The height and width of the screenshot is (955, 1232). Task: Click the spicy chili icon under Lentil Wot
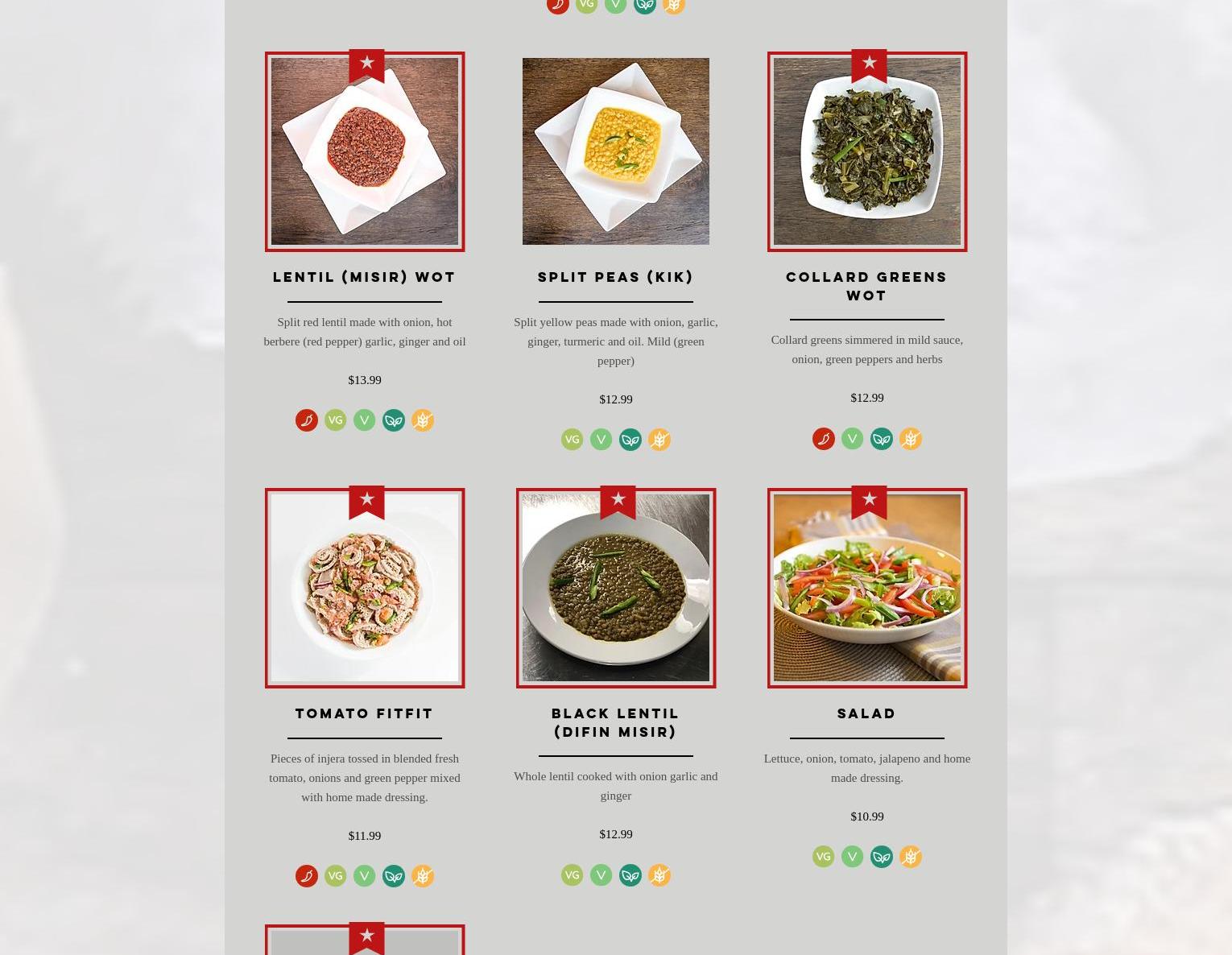coord(307,420)
